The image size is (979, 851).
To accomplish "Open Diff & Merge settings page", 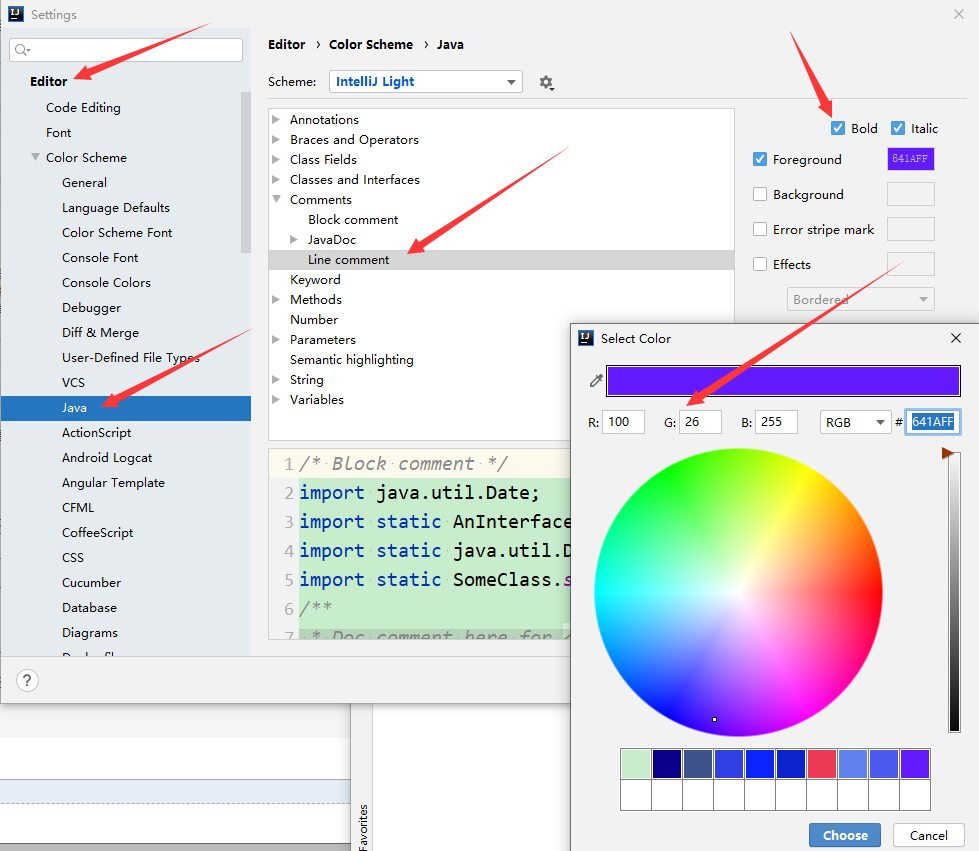I will 100,332.
